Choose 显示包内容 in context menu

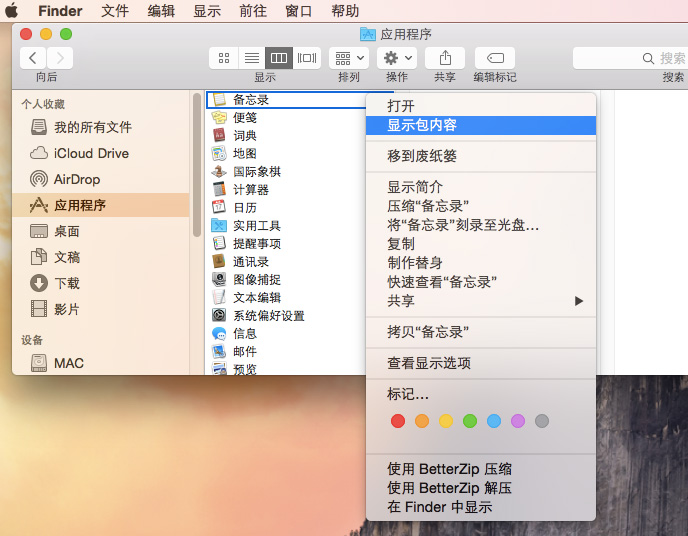(481, 125)
